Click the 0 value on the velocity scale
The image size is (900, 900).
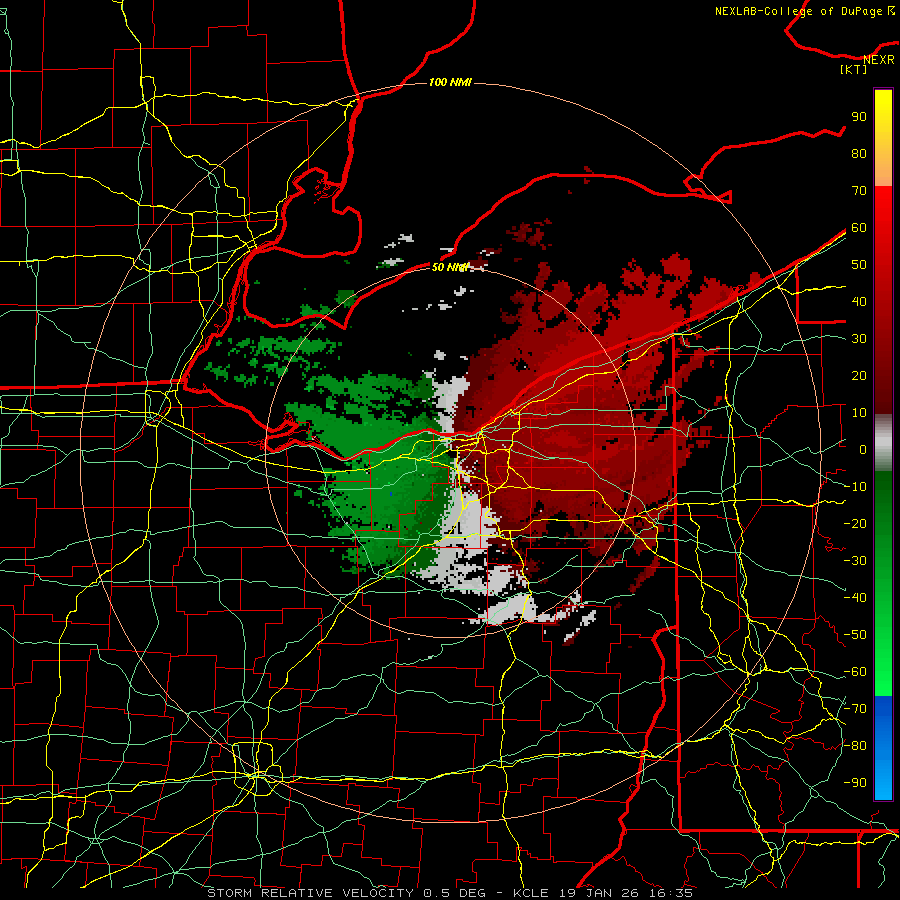[863, 449]
